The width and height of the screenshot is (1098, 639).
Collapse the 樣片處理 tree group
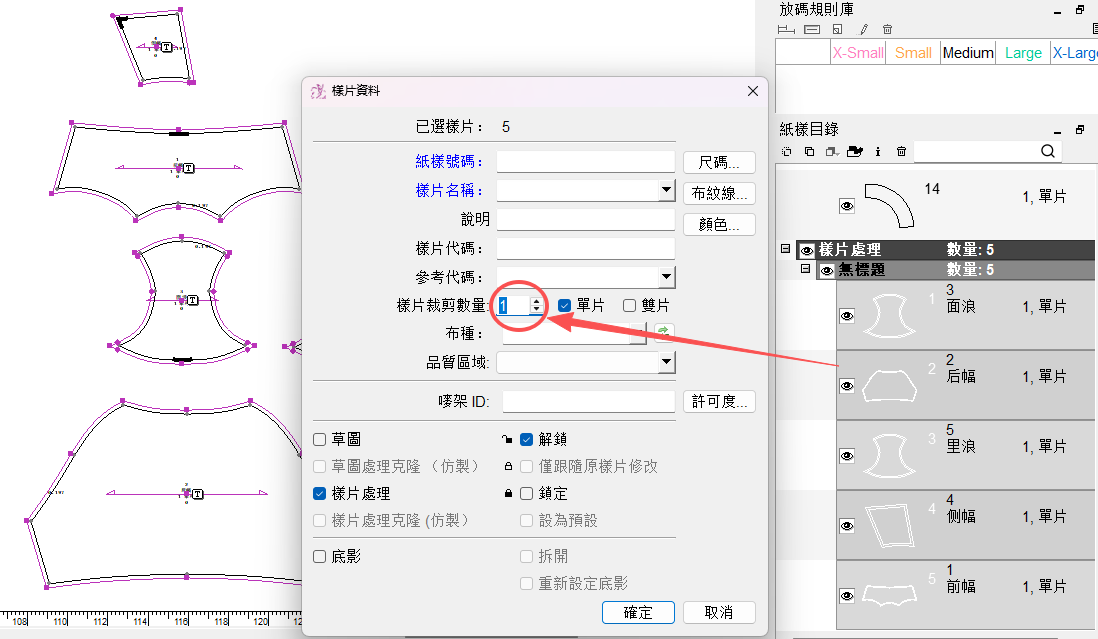786,248
